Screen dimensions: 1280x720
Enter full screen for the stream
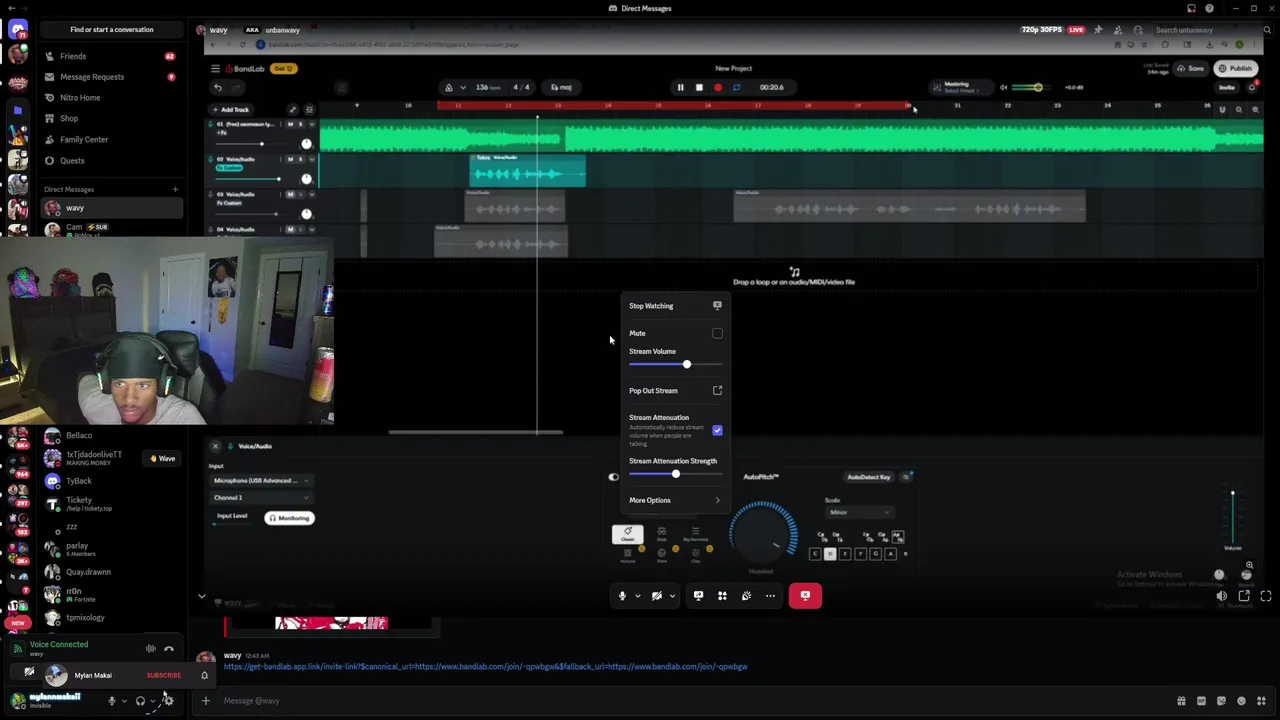[1266, 596]
